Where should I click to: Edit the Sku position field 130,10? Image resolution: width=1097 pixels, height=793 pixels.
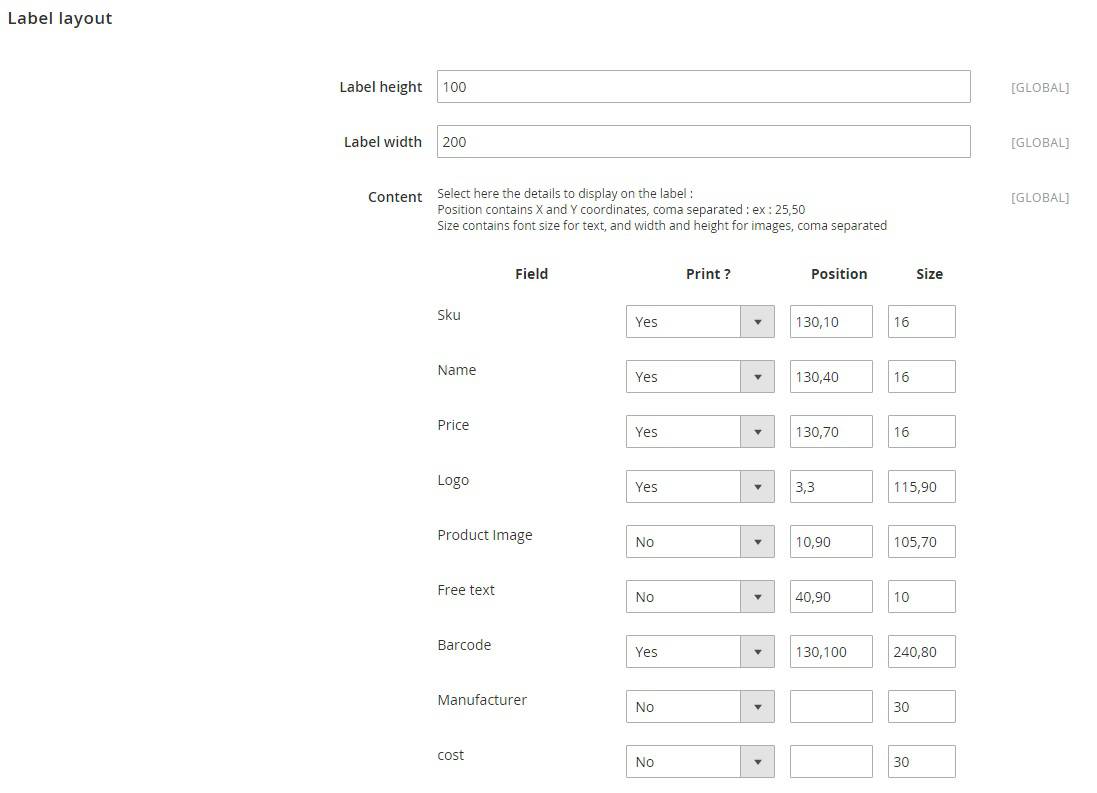(831, 321)
